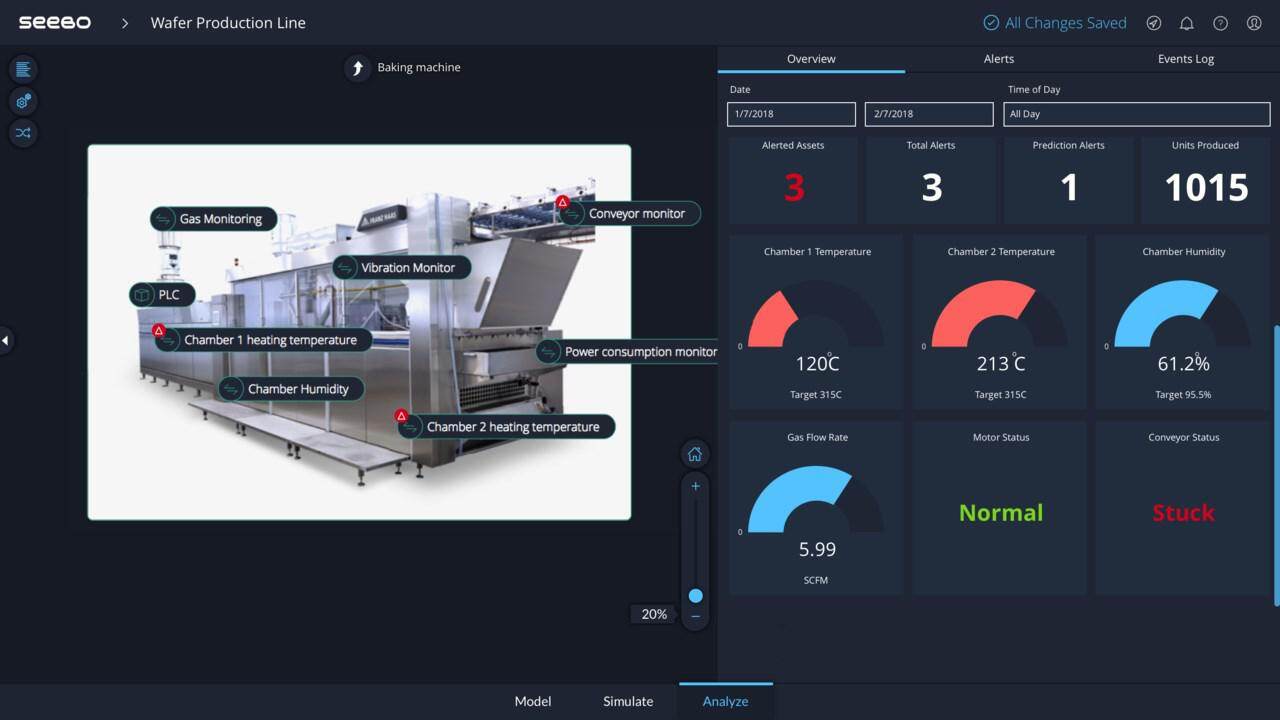Image resolution: width=1280 pixels, height=720 pixels.
Task: Click the notifications bell icon
Action: pos(1187,23)
